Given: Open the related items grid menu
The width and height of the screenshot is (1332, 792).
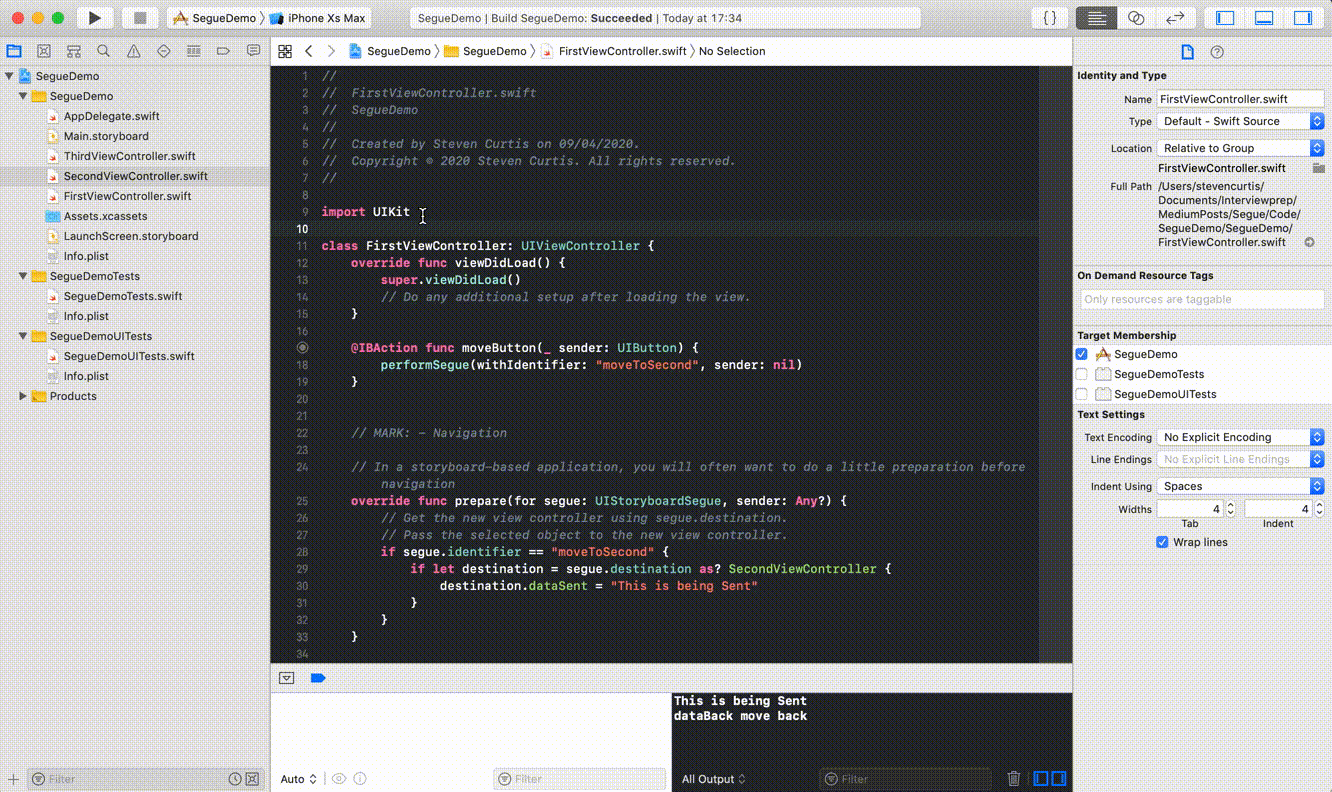Looking at the screenshot, I should pos(285,51).
